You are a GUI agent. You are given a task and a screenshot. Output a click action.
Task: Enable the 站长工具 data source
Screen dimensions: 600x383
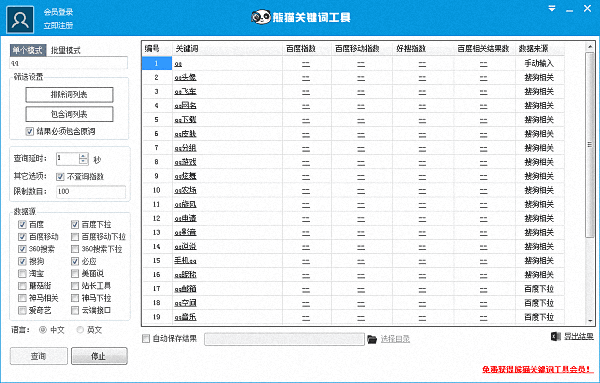click(x=75, y=286)
